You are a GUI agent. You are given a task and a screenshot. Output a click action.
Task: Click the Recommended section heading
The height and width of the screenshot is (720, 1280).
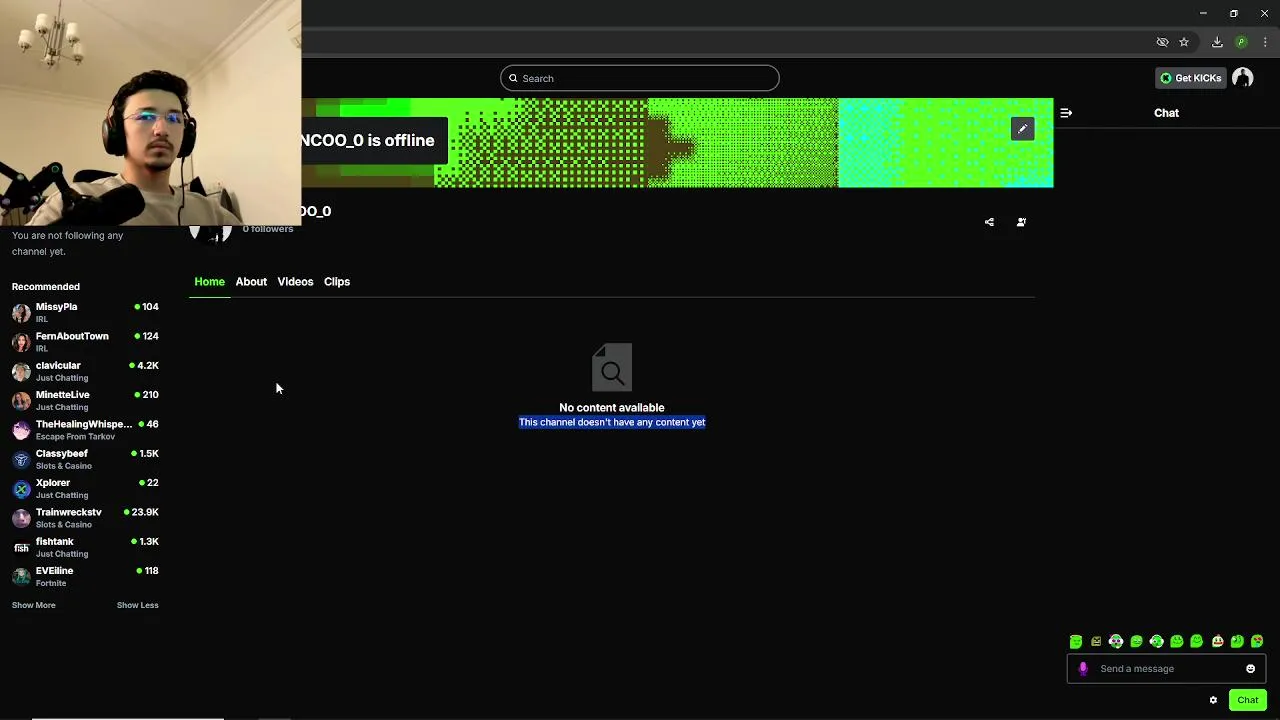click(46, 287)
